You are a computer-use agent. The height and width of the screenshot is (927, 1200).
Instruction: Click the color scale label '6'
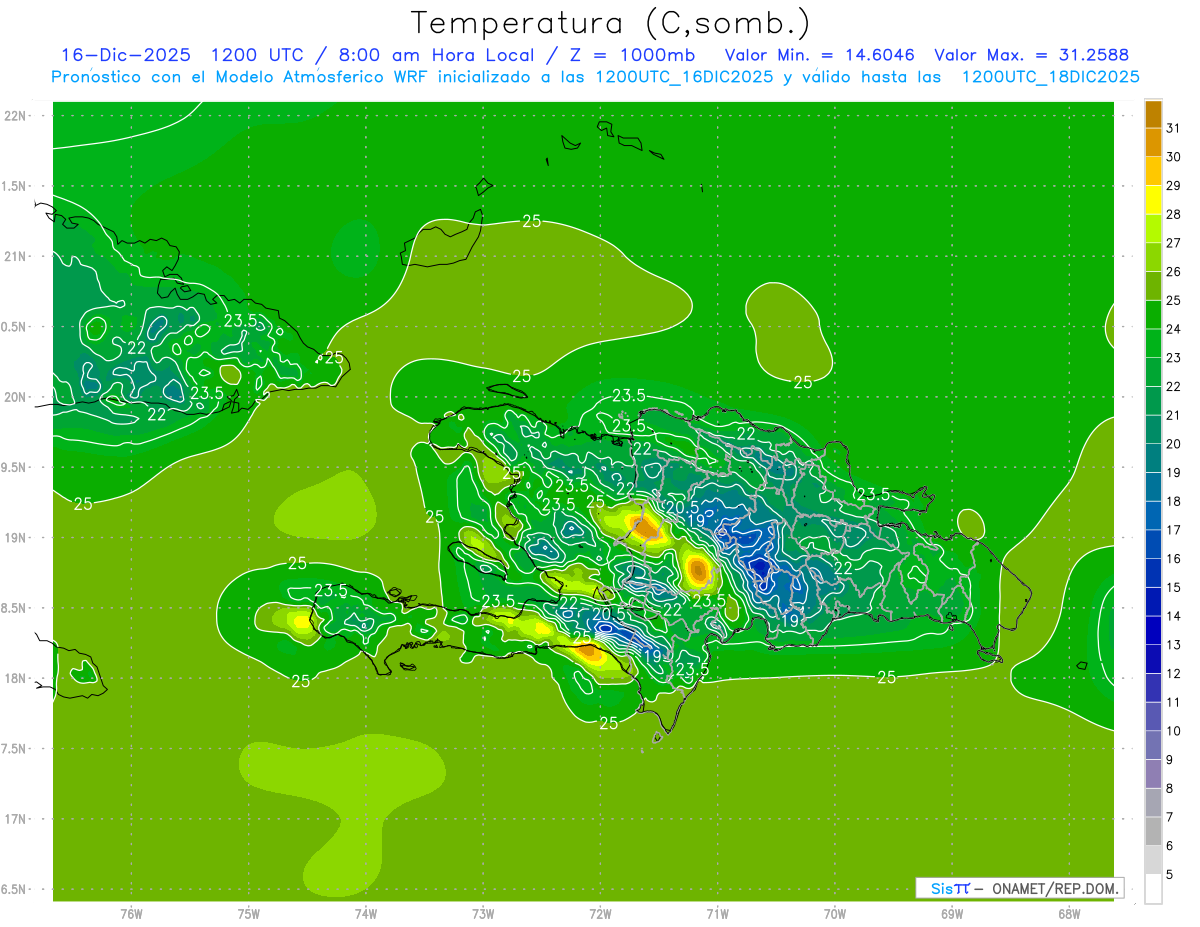(x=1170, y=846)
